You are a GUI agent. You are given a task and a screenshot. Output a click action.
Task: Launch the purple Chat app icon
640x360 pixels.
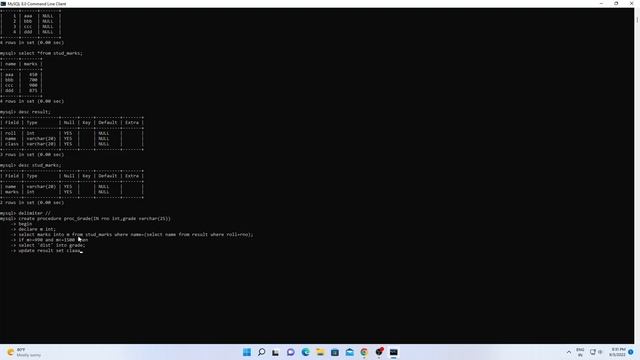click(x=291, y=352)
